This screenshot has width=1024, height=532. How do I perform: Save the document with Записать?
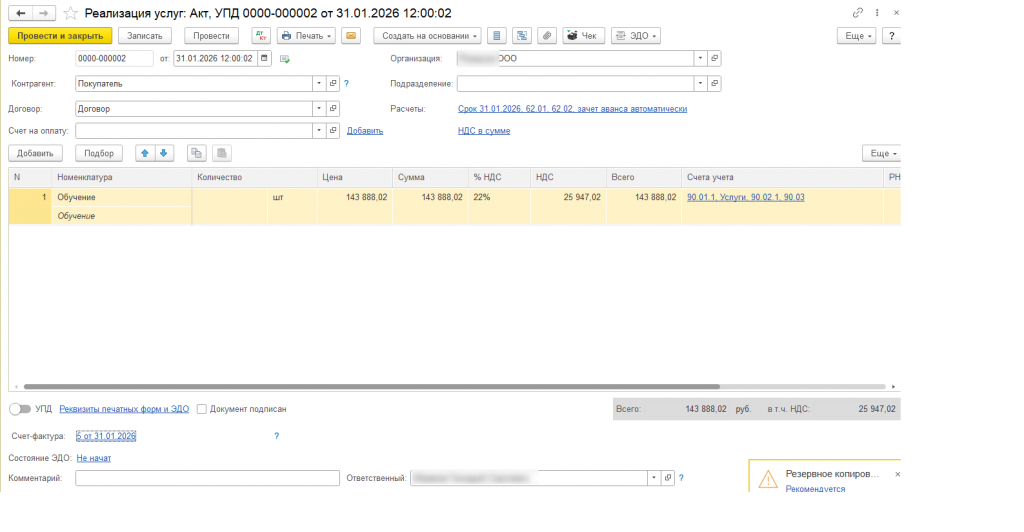[x=144, y=36]
